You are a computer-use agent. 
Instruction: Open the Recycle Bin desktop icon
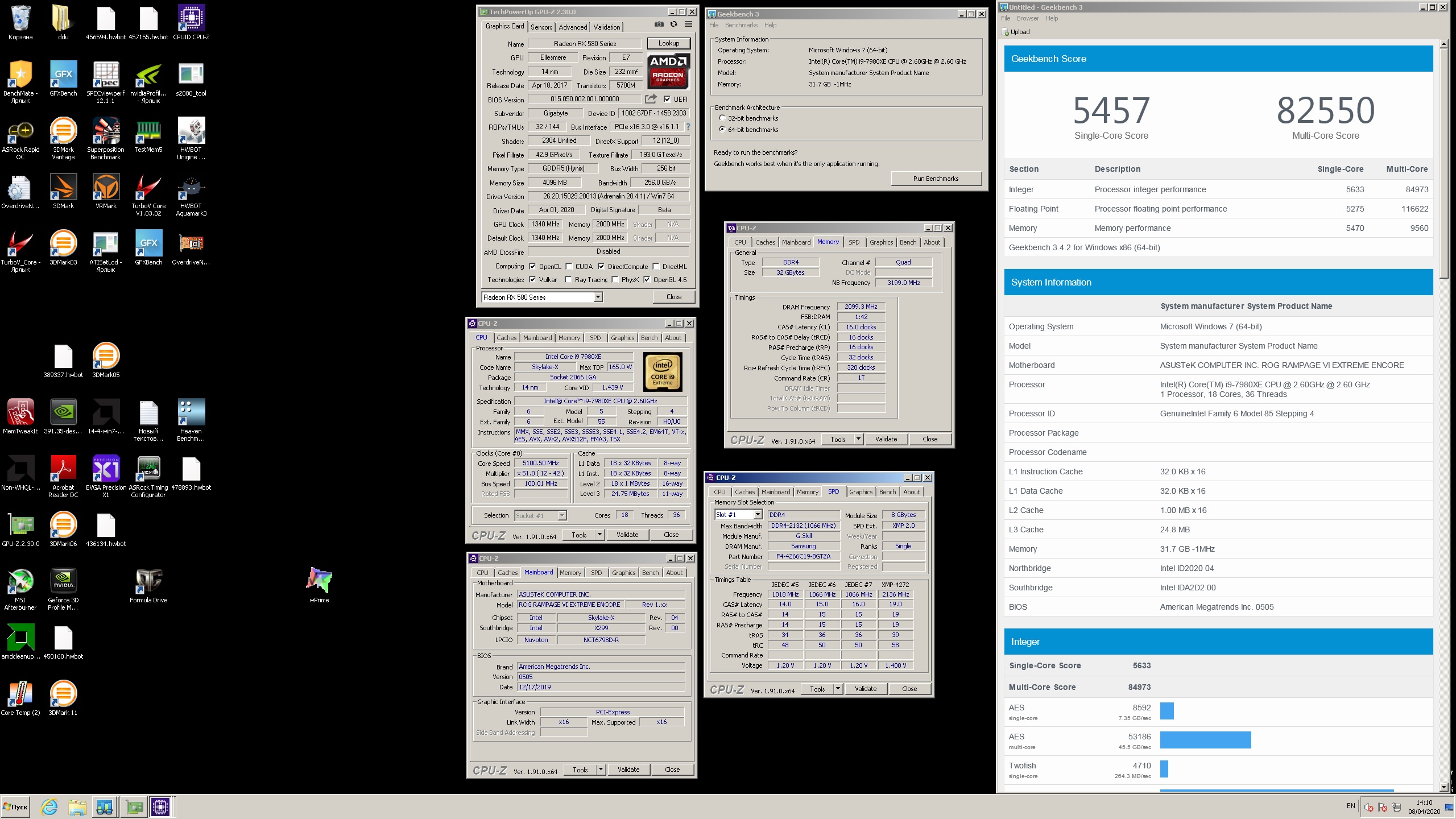tap(20, 23)
